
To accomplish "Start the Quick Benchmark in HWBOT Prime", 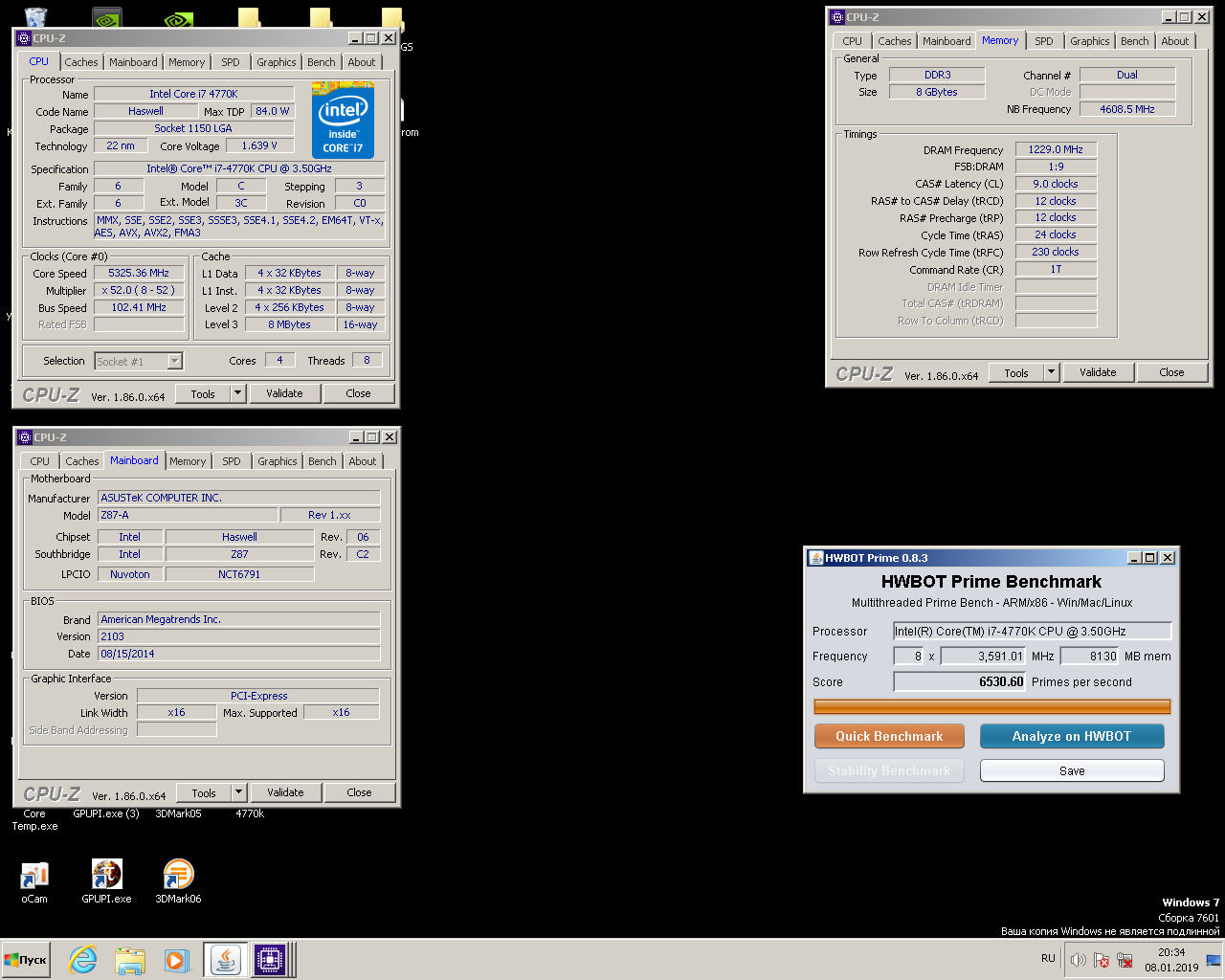I will coord(889,736).
